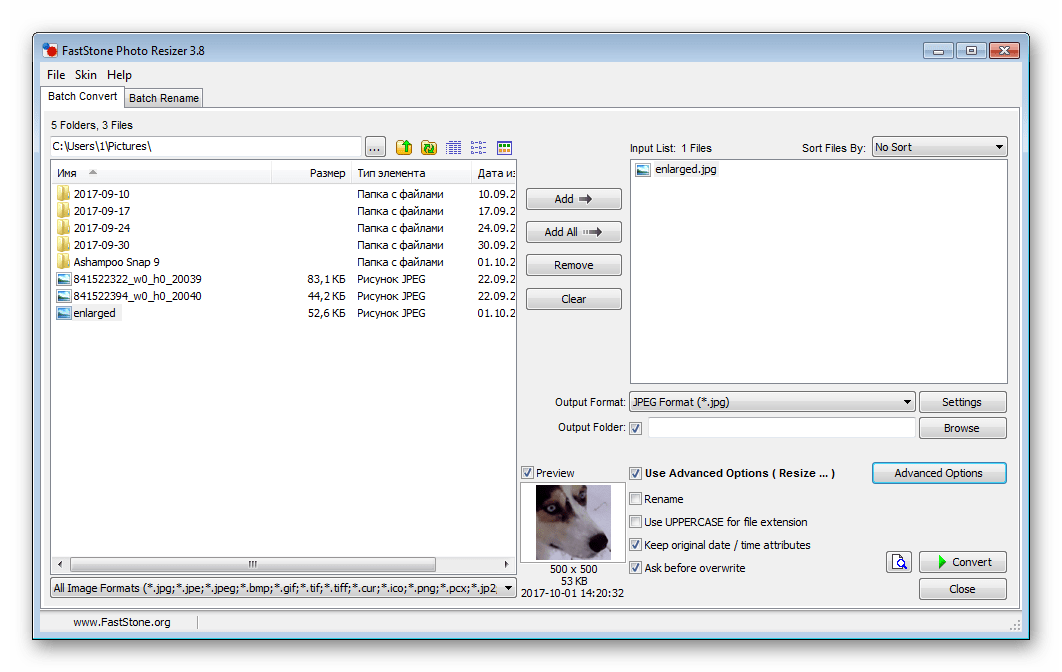Click FastStone app icon in title bar
The image size is (1062, 672).
[x=49, y=50]
